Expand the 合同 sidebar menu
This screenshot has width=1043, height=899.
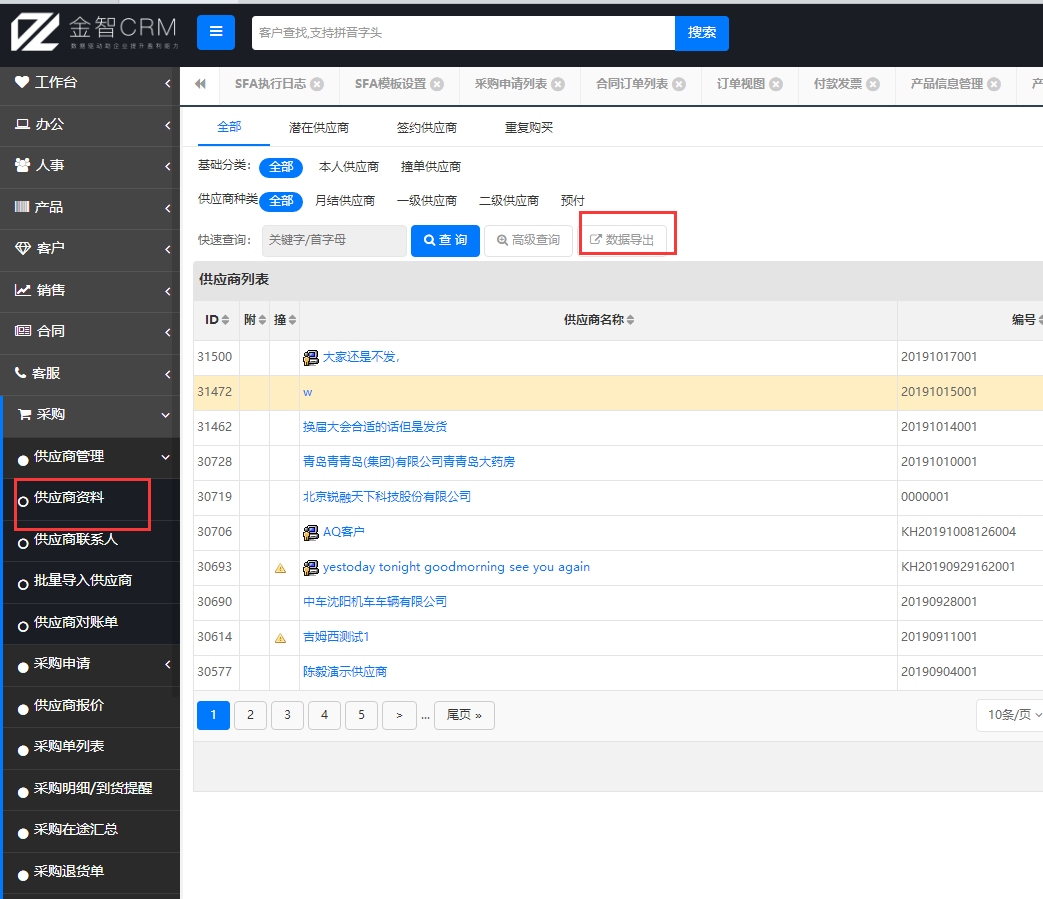pyautogui.click(x=90, y=331)
